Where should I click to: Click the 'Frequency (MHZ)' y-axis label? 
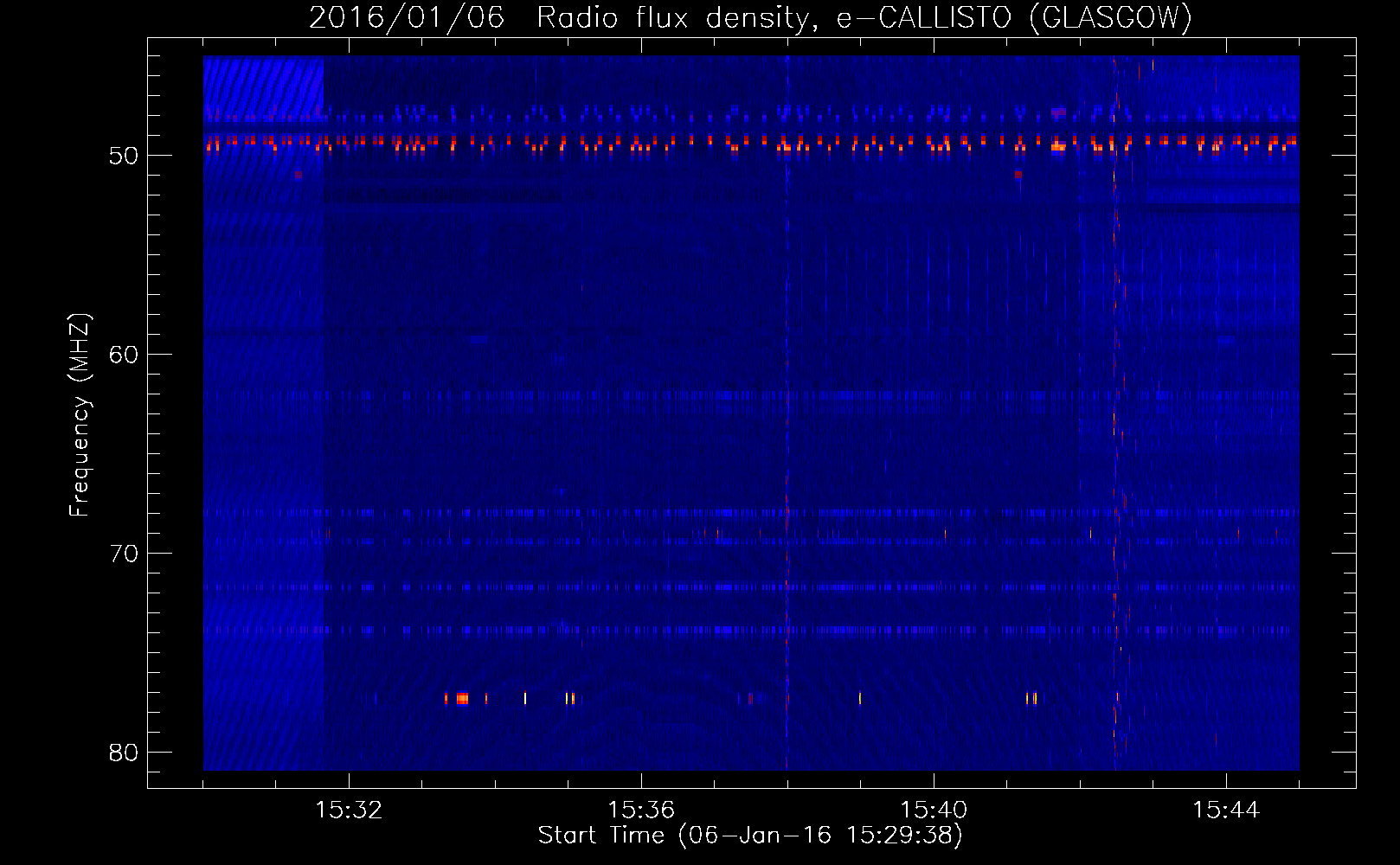(x=80, y=415)
